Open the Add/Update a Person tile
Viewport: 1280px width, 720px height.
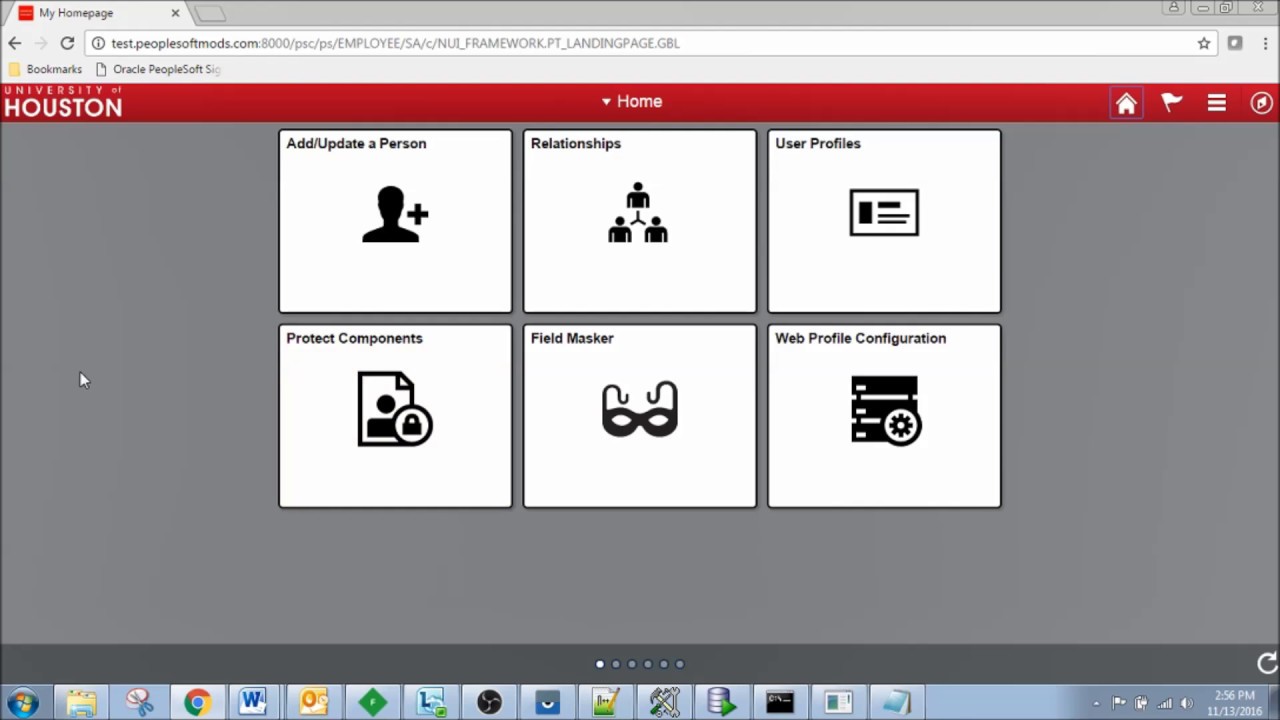(x=395, y=221)
